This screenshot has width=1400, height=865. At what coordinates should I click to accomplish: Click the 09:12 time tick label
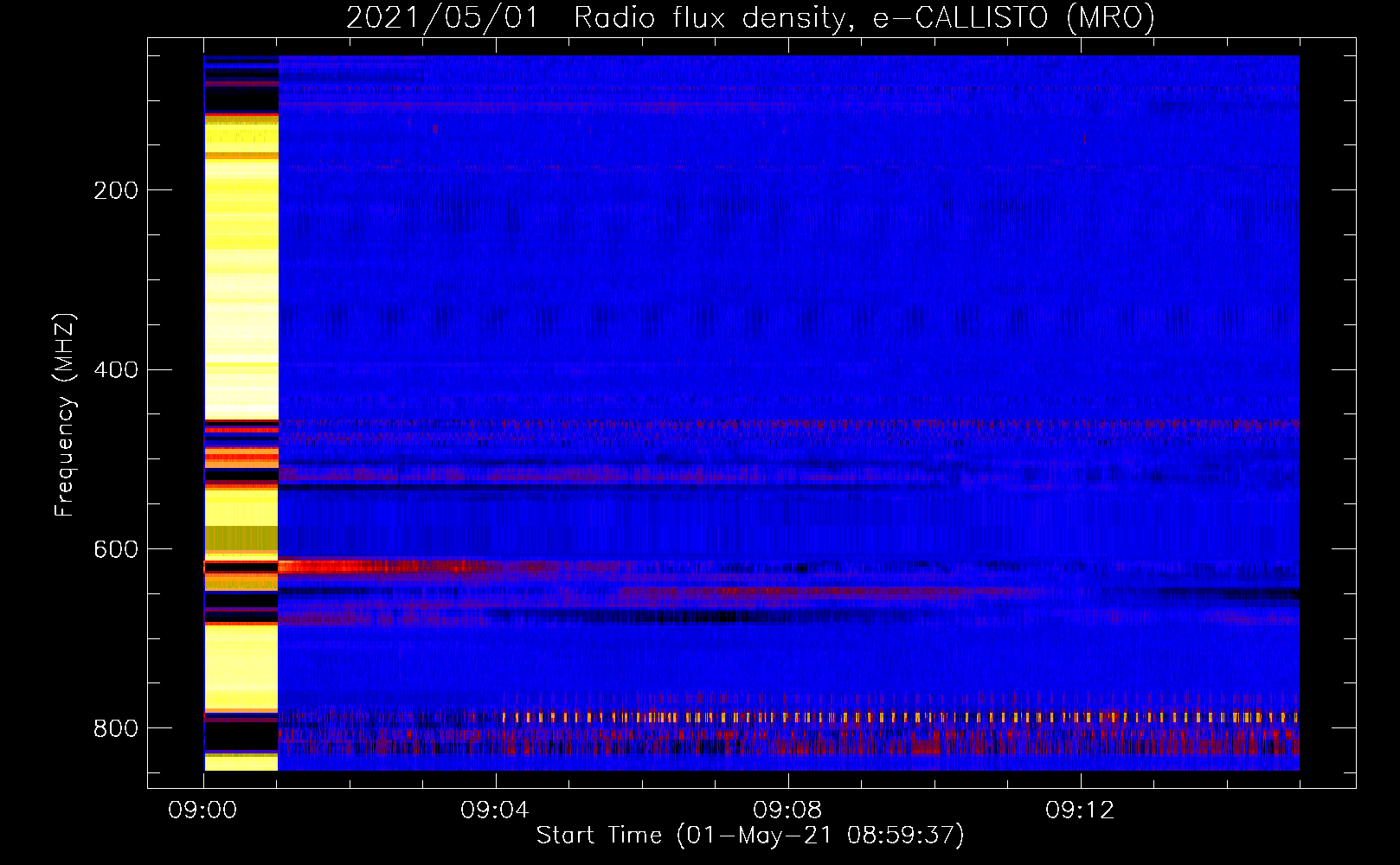(1081, 811)
